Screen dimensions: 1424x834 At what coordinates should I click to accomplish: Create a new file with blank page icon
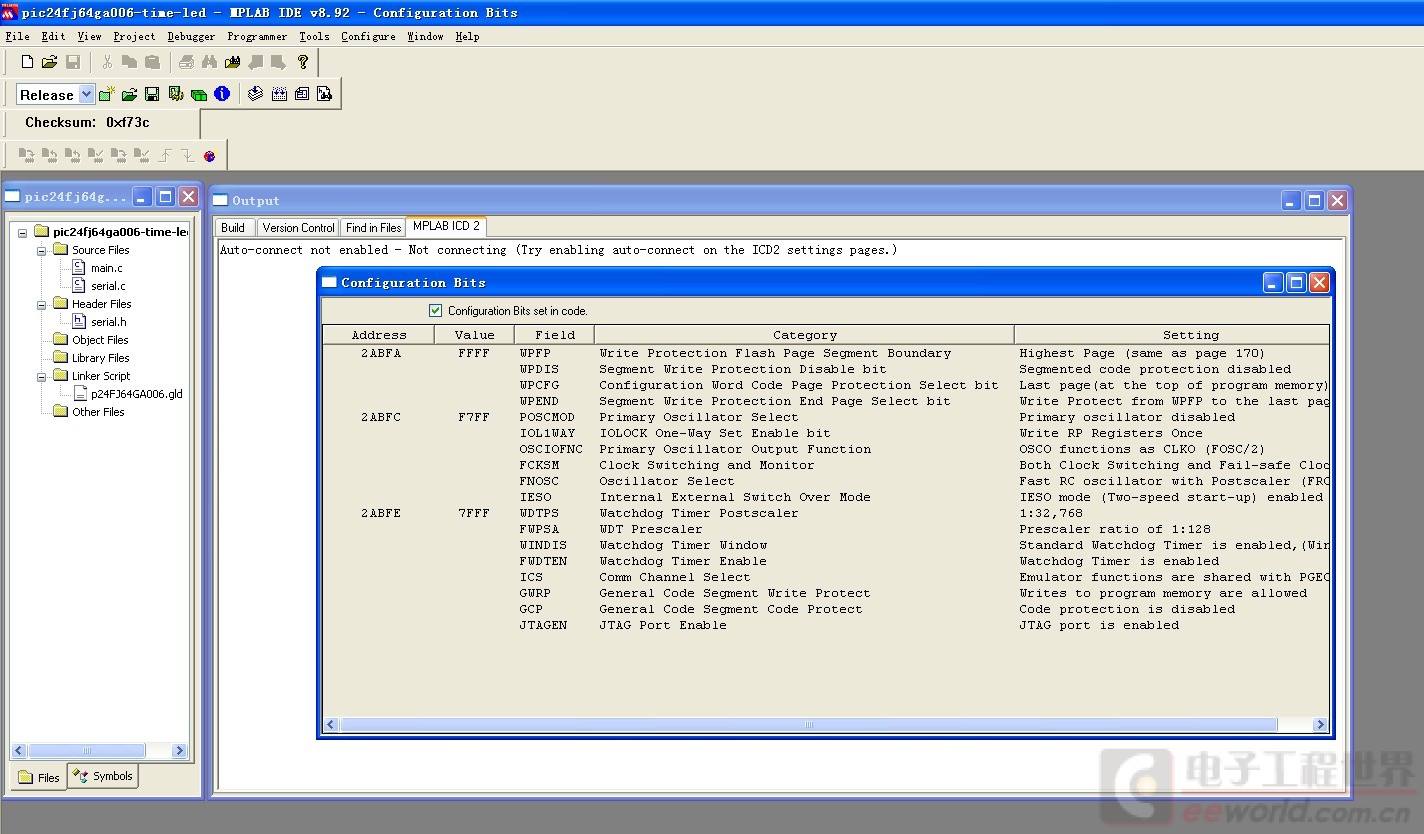click(28, 62)
